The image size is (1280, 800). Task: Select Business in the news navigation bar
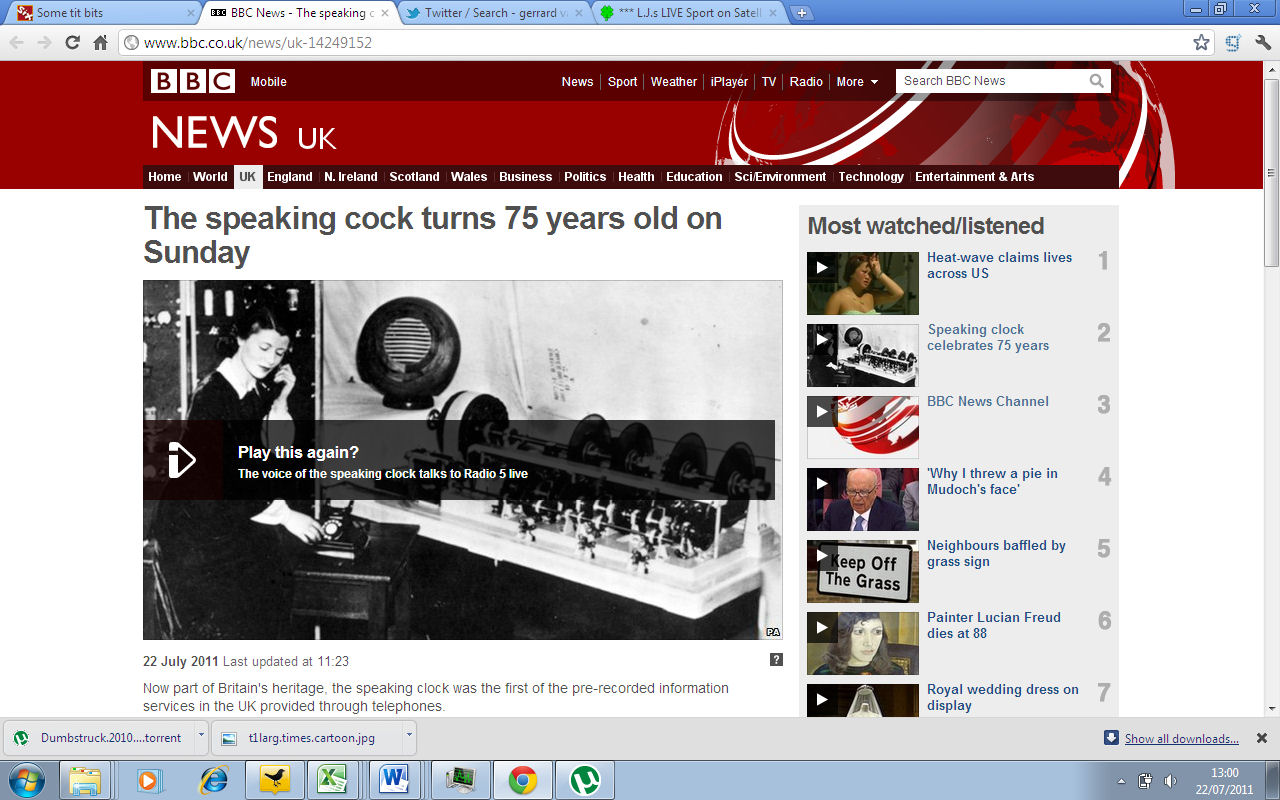pyautogui.click(x=525, y=177)
